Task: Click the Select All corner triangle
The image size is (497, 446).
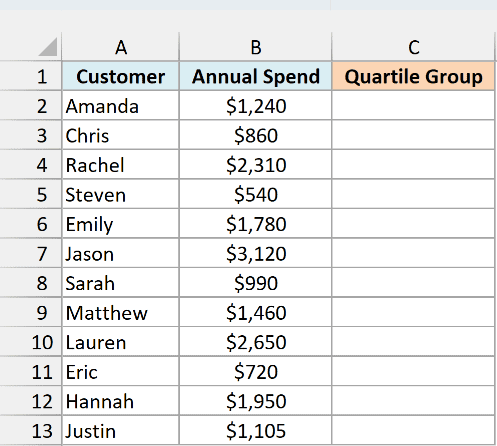Action: [48, 47]
